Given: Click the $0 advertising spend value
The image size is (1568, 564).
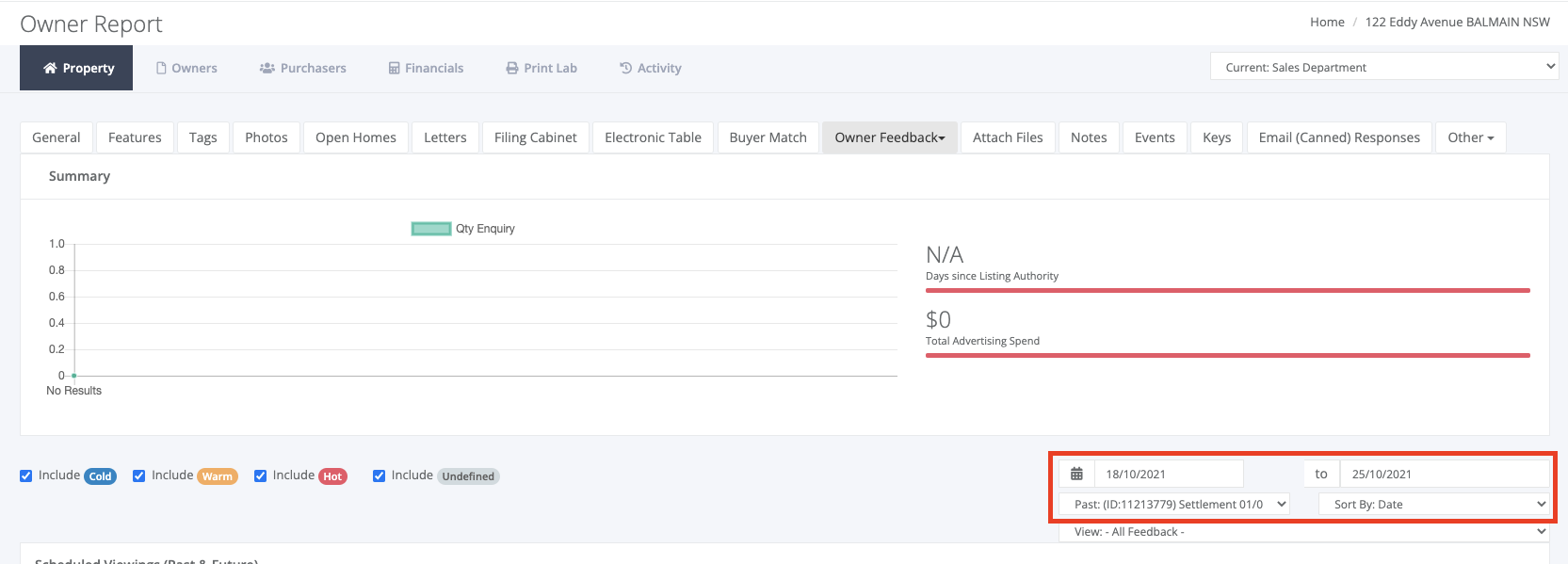Looking at the screenshot, I should [x=938, y=320].
